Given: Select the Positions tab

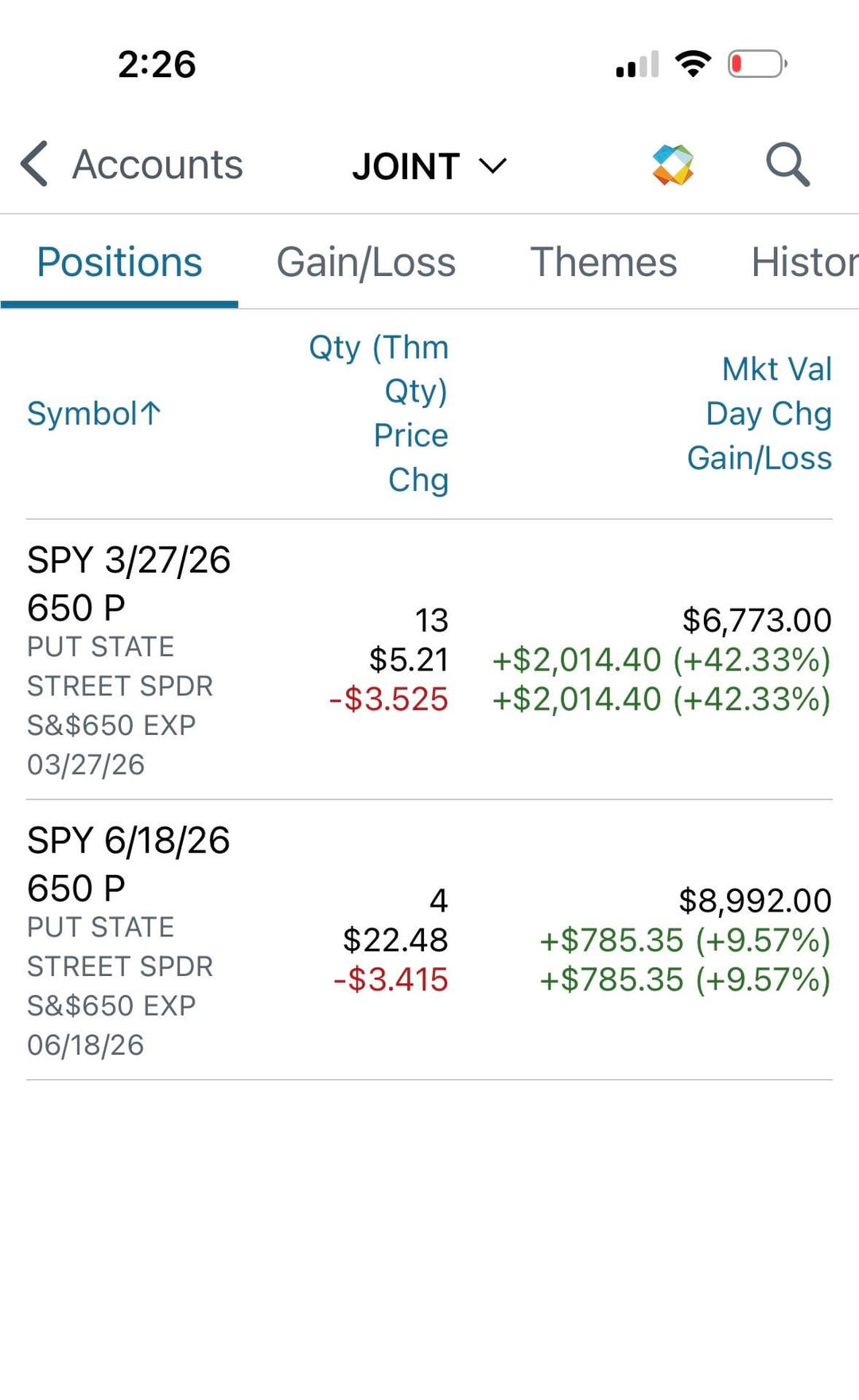Looking at the screenshot, I should pos(119,262).
